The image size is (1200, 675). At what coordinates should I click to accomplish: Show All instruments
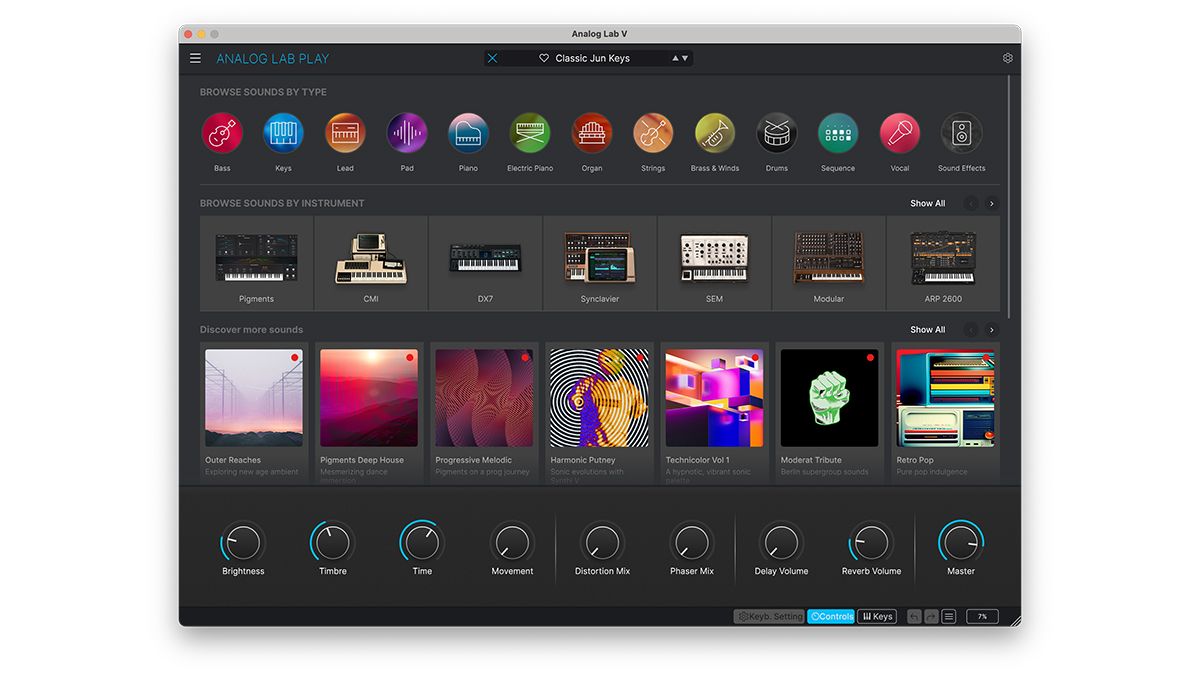click(927, 203)
